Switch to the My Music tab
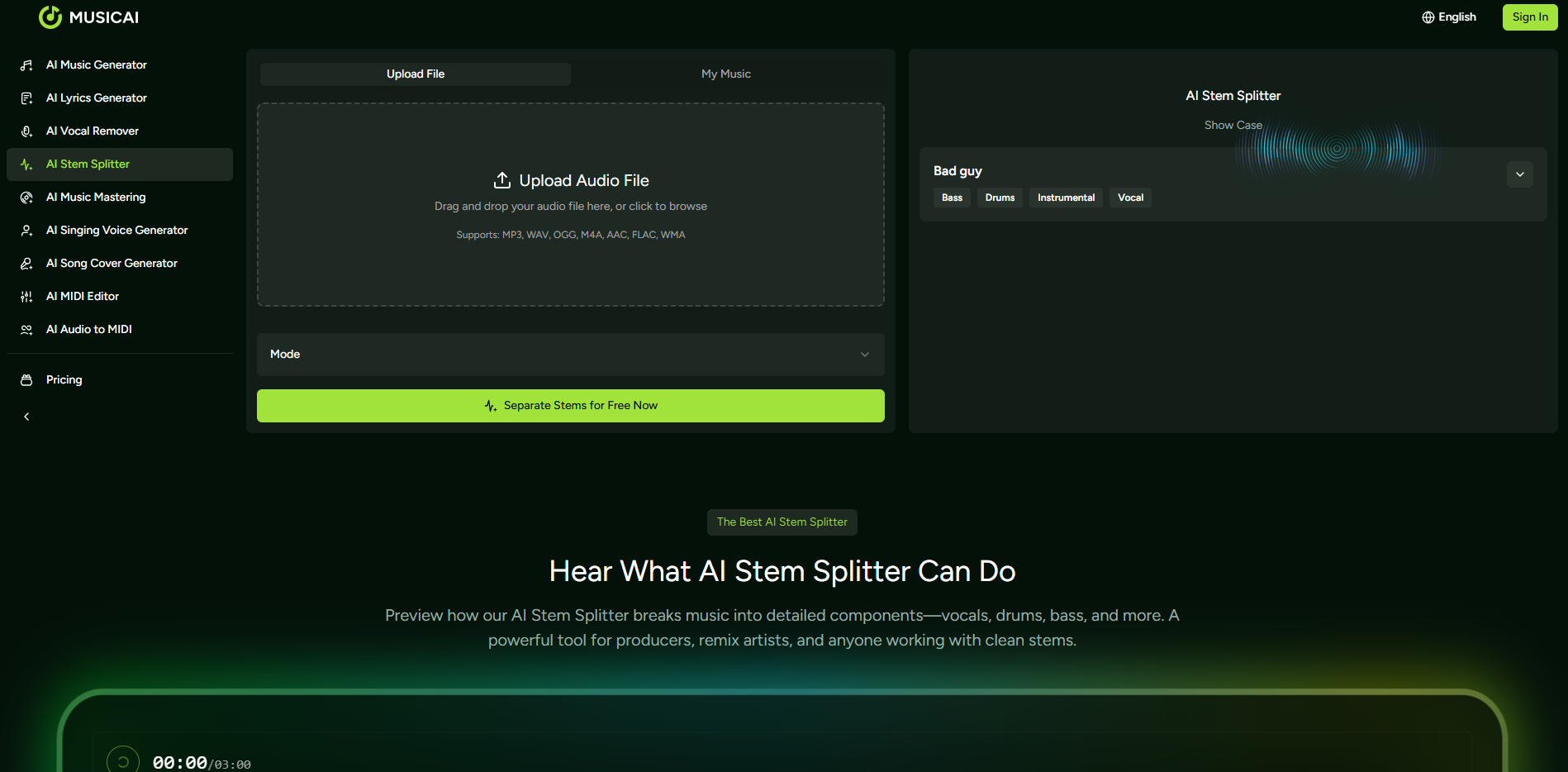 725,74
